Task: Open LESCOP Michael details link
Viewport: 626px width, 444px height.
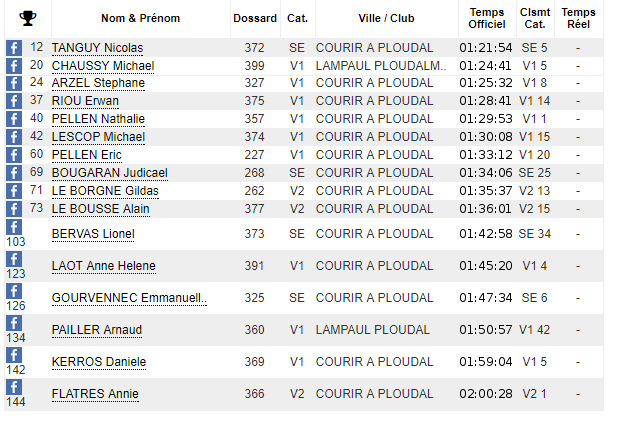Action: click(x=98, y=137)
